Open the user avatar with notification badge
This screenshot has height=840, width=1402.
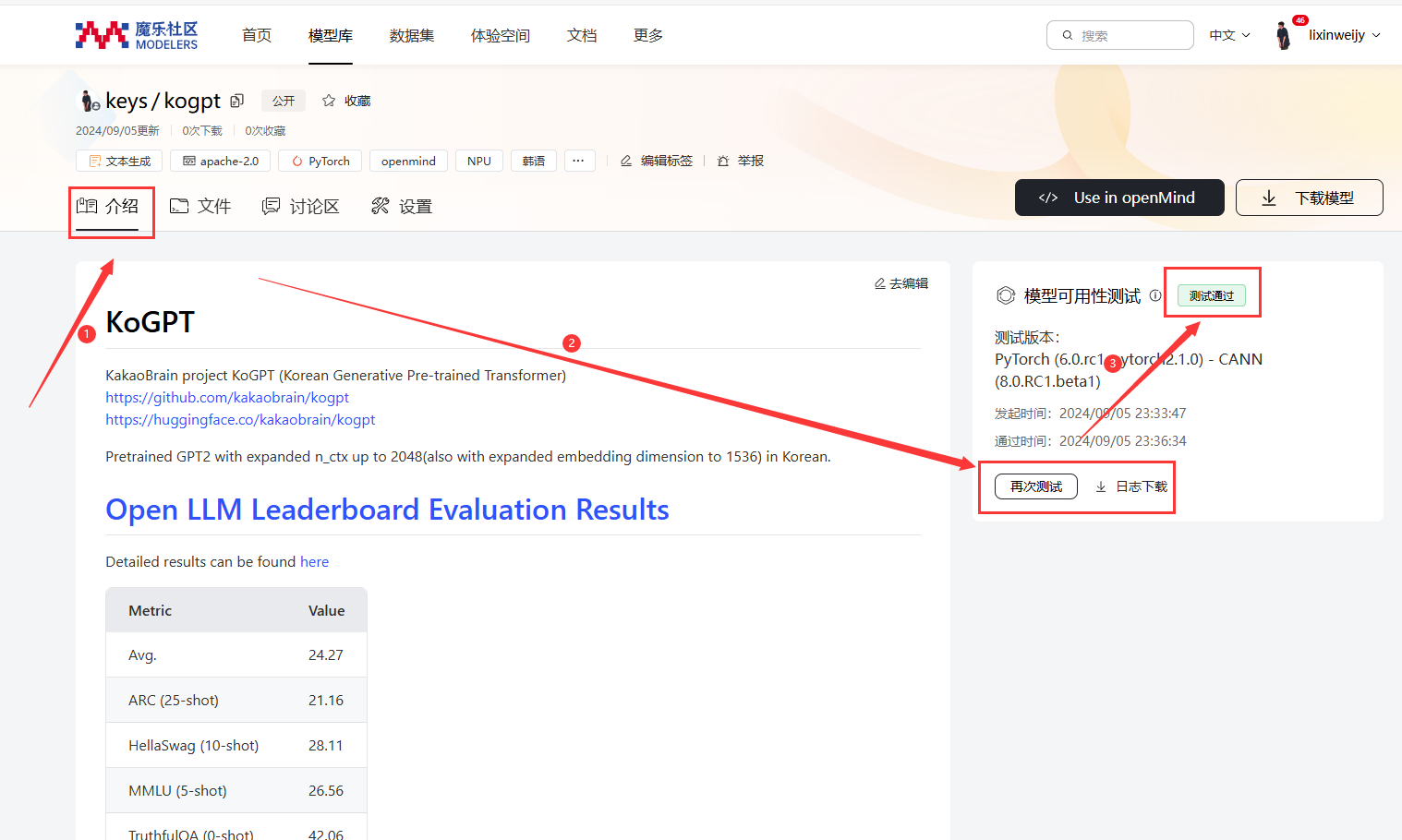click(1284, 35)
